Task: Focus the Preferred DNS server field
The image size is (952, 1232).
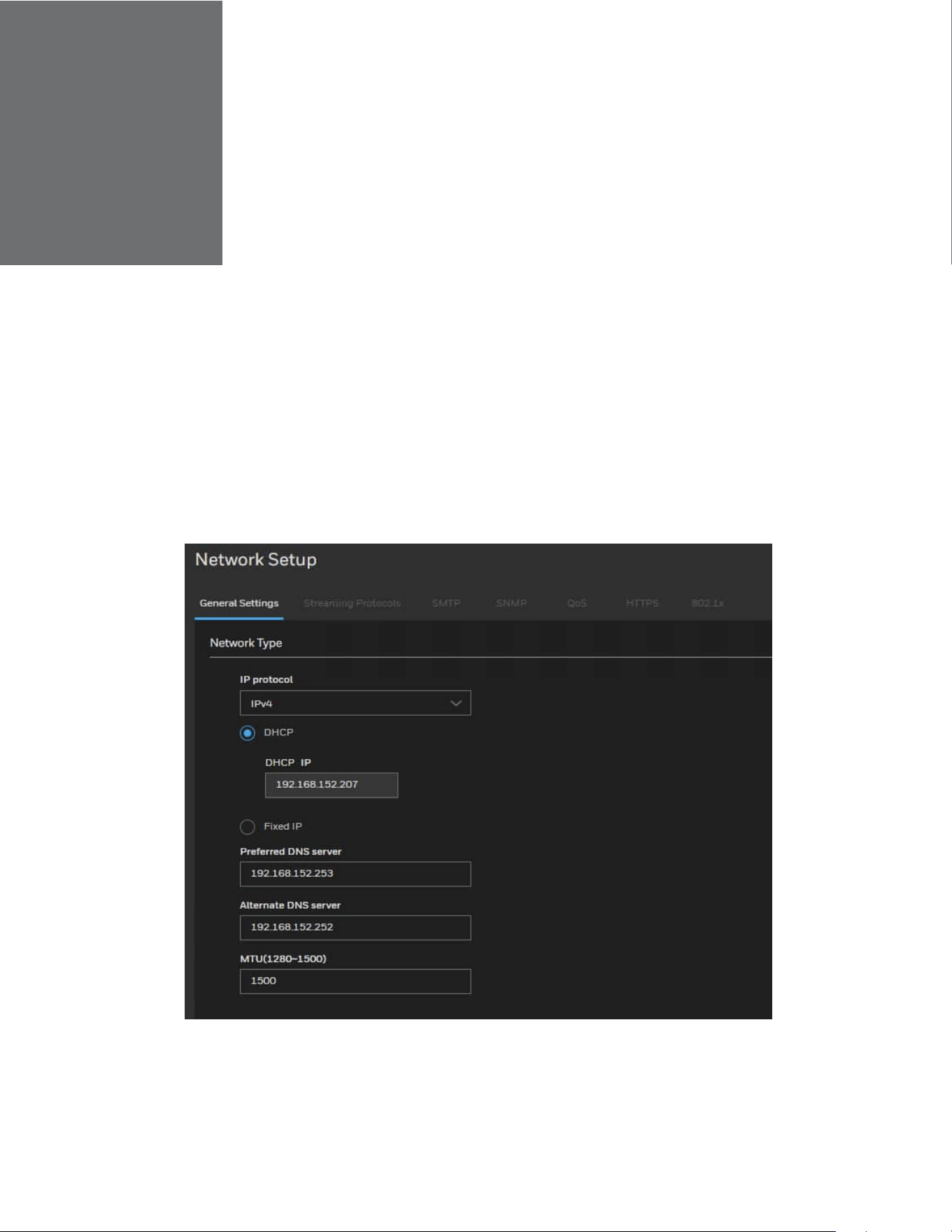Action: [x=355, y=874]
